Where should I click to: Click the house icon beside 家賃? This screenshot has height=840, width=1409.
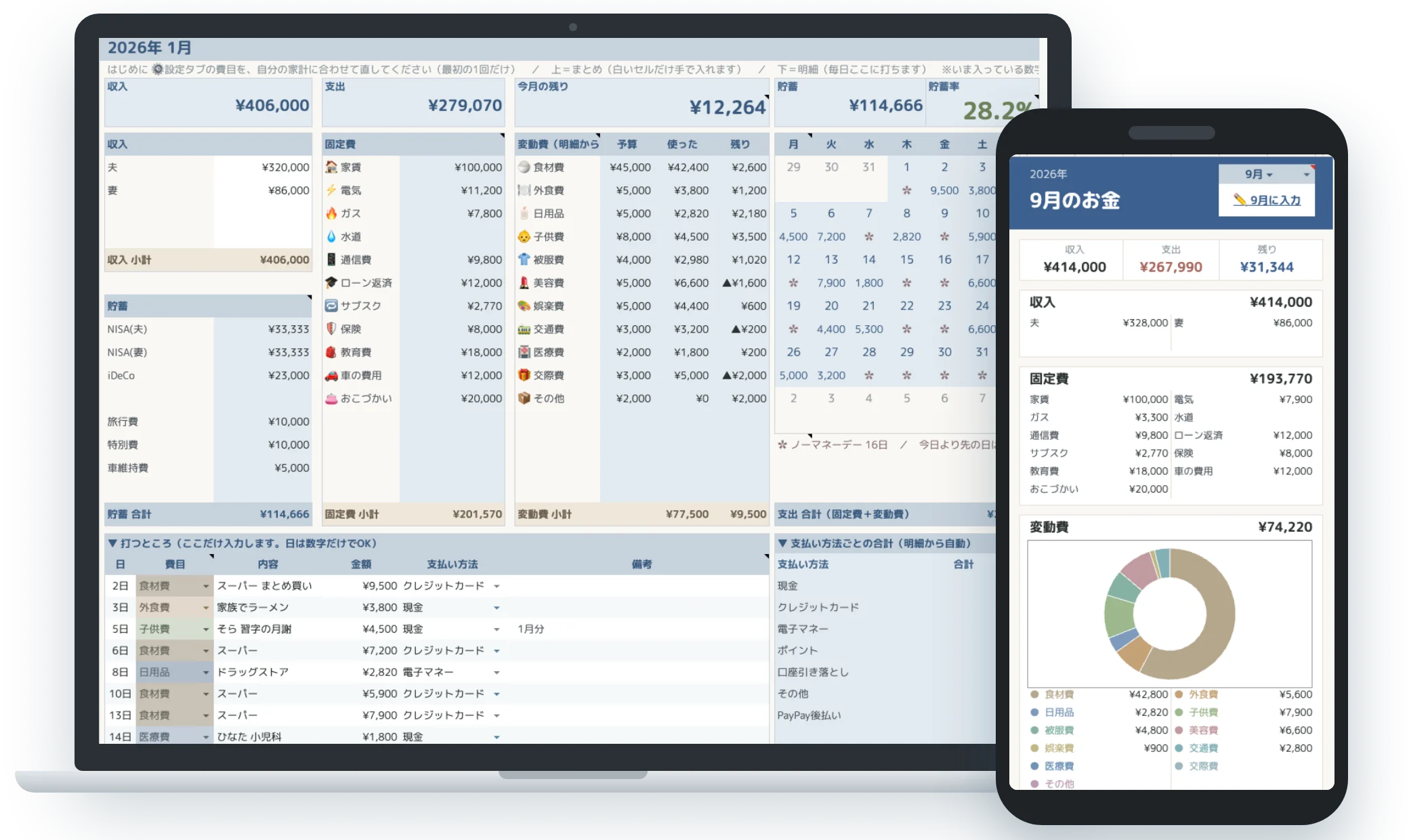pos(331,167)
